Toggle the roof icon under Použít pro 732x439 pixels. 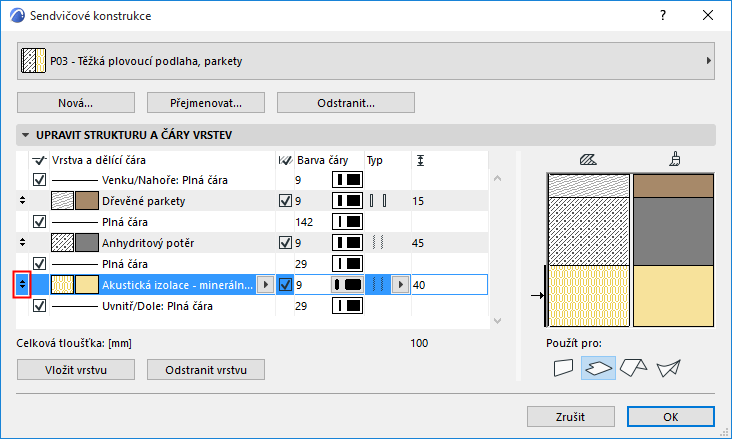(633, 368)
